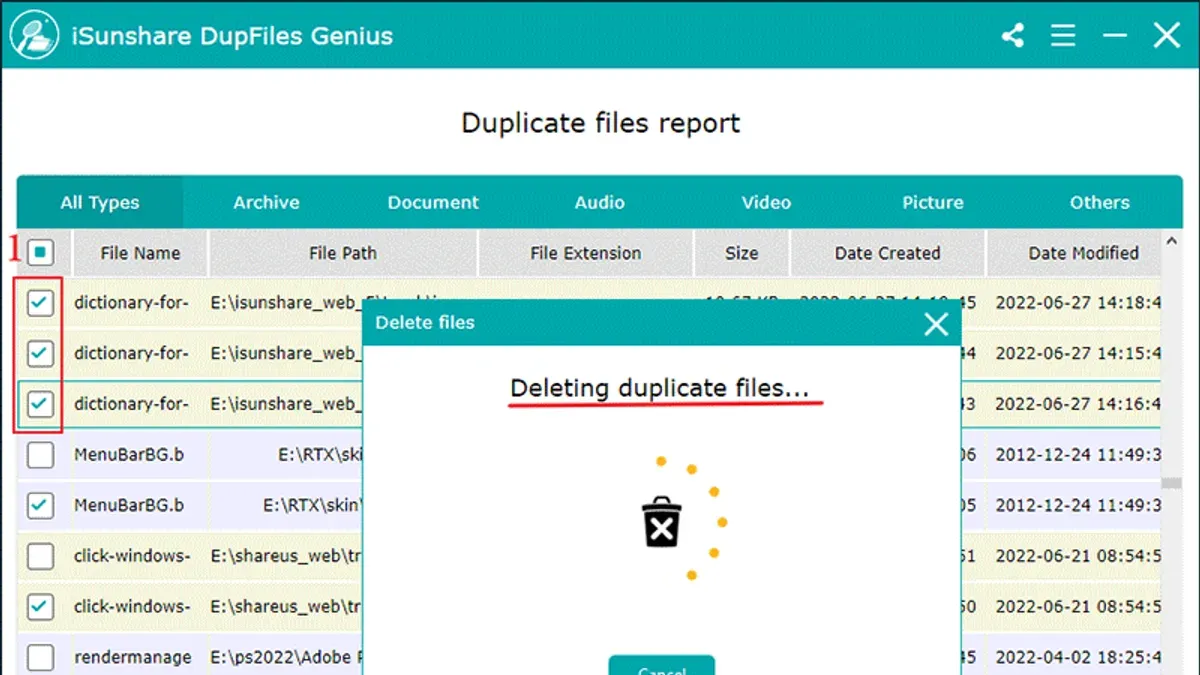Uncheck dictionary-for- row modified 14:15
The width and height of the screenshot is (1200, 675).
point(40,353)
